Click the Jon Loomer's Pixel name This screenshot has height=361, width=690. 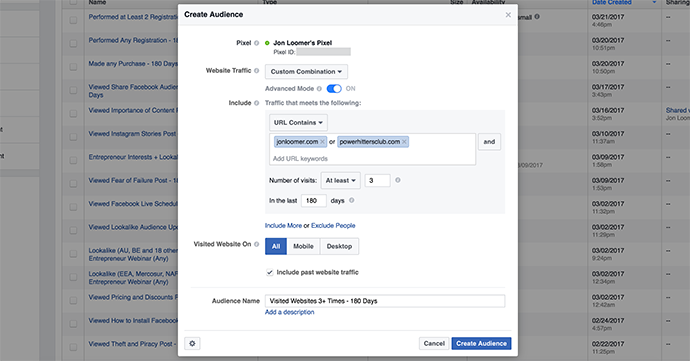(x=302, y=43)
